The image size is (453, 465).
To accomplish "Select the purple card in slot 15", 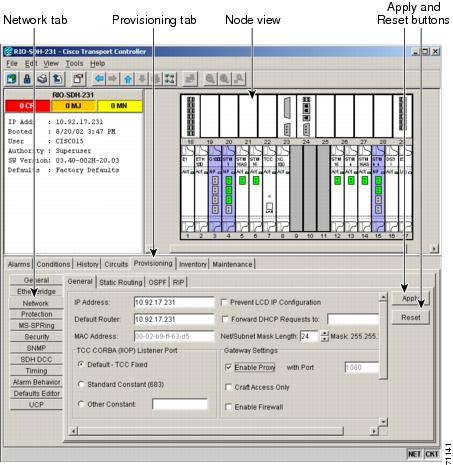I will 378,188.
